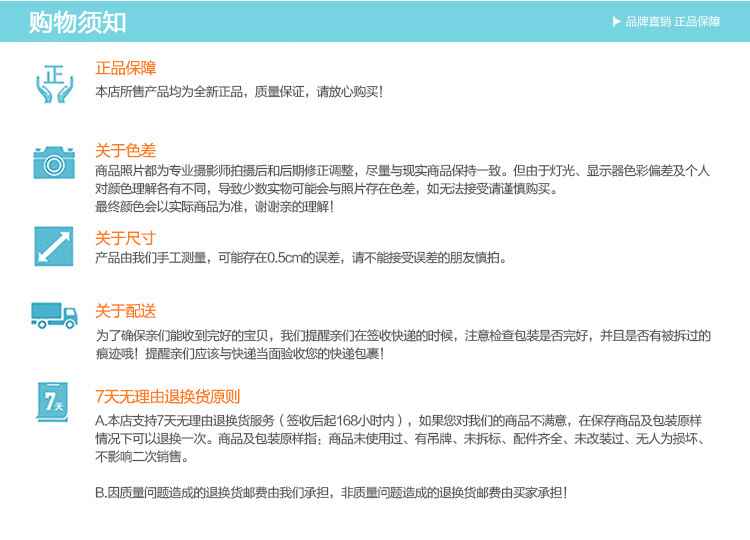
Task: Click the line starting 痕迹哦！提醒亲们
Action: [240, 354]
